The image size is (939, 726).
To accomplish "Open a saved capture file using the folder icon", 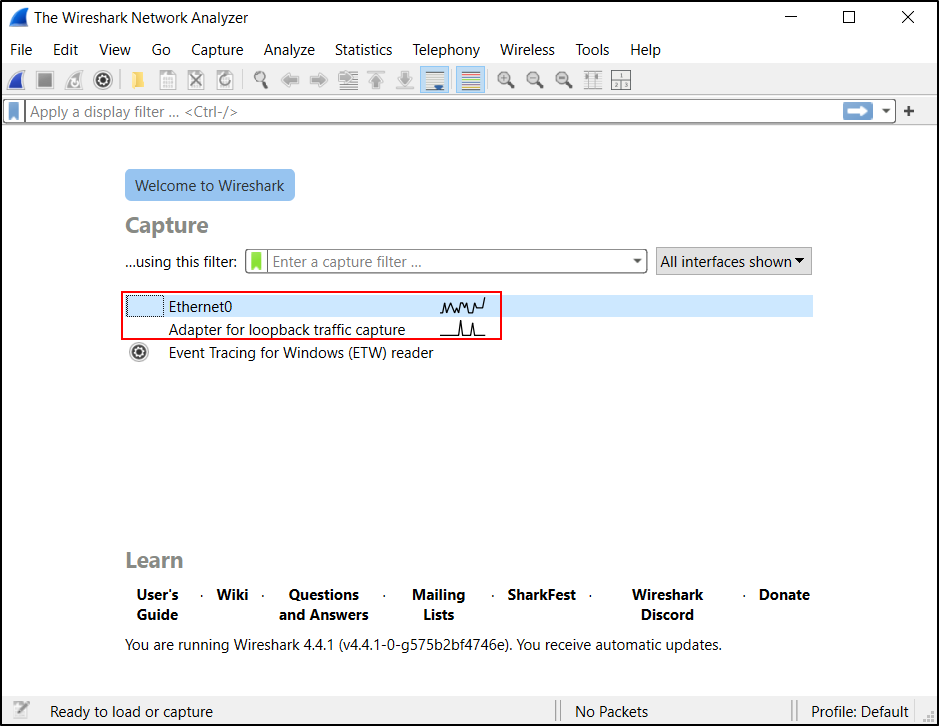I will (137, 80).
